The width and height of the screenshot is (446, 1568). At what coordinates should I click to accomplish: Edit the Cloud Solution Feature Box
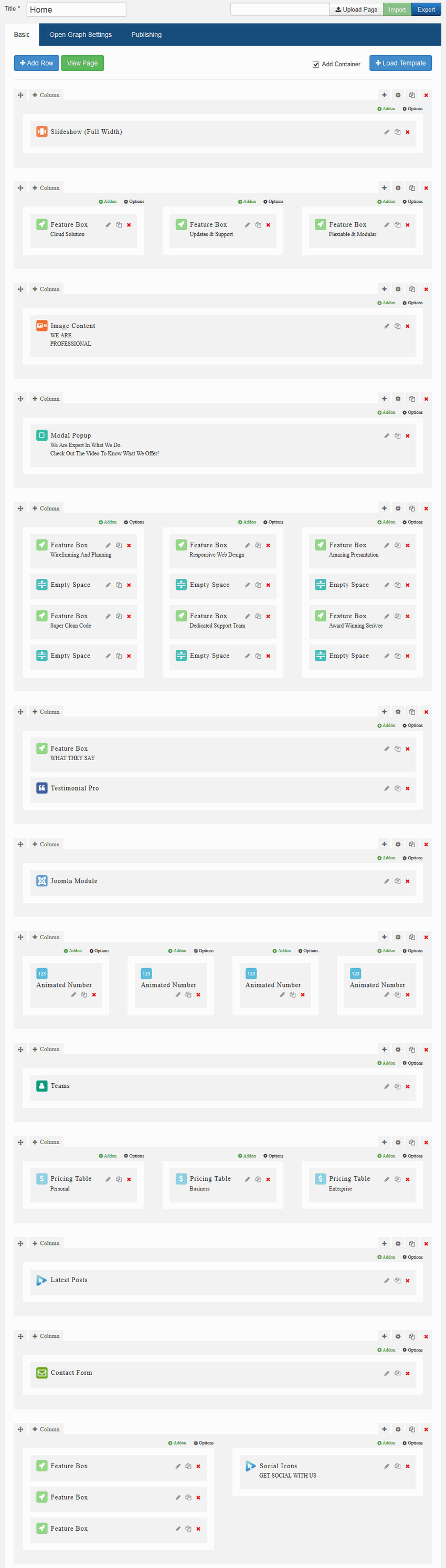108,225
